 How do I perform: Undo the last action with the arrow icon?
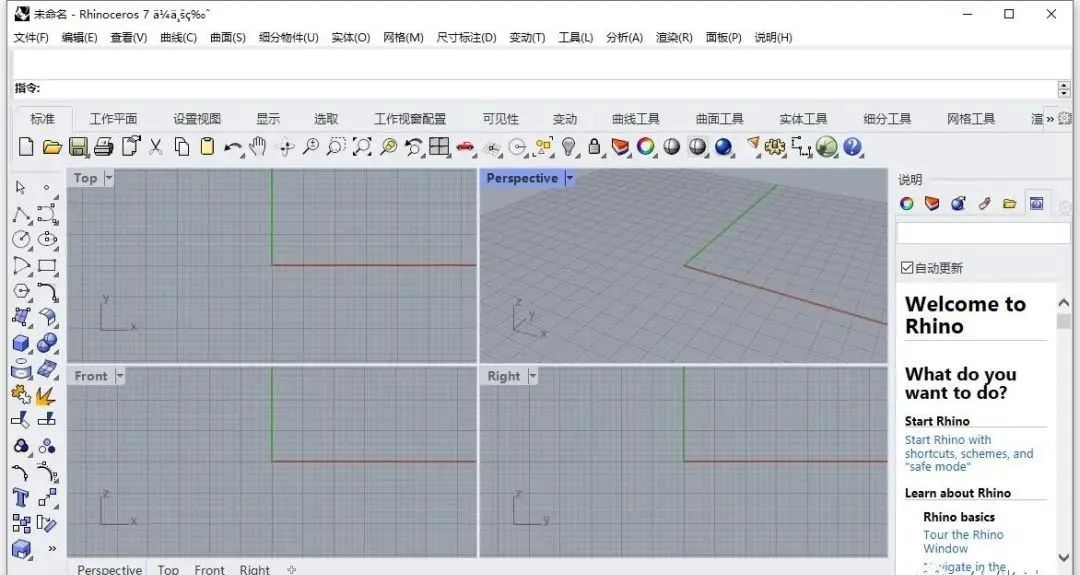pyautogui.click(x=233, y=147)
